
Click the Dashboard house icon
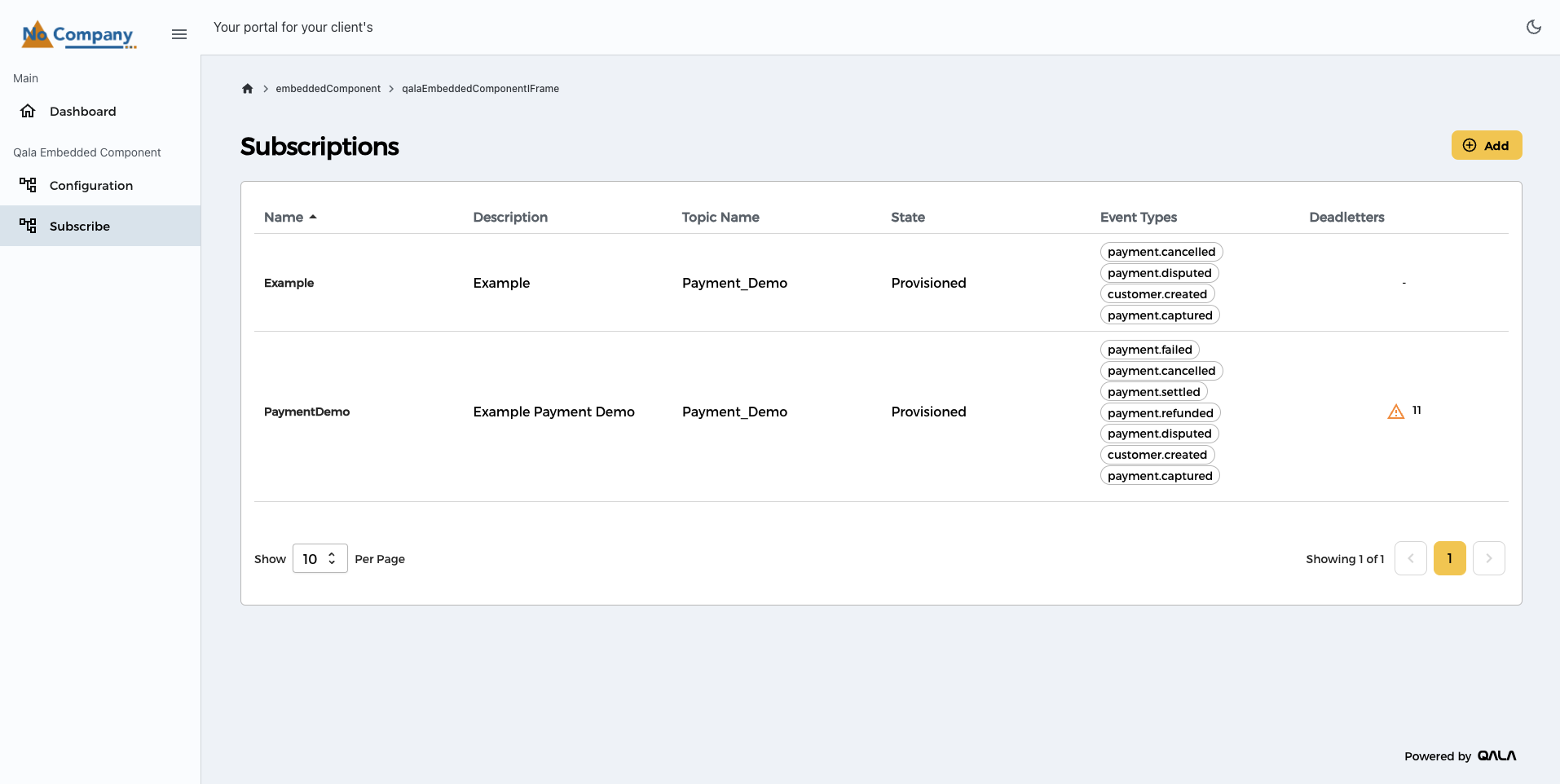point(28,111)
